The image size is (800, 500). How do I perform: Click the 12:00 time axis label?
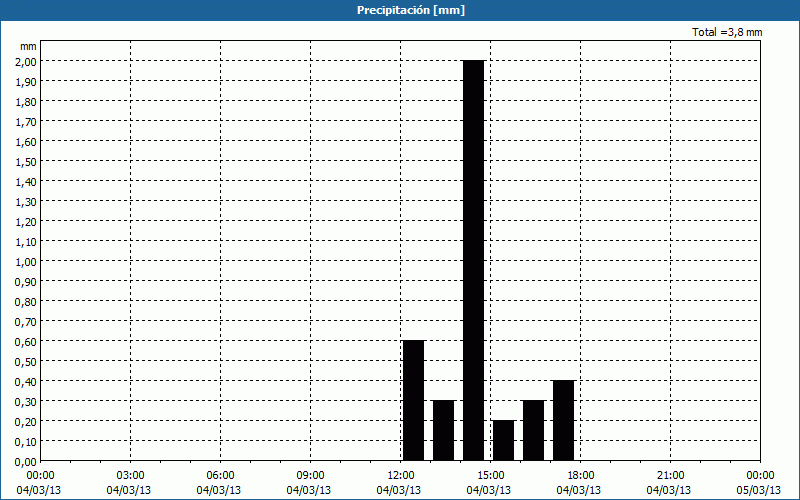(401, 476)
